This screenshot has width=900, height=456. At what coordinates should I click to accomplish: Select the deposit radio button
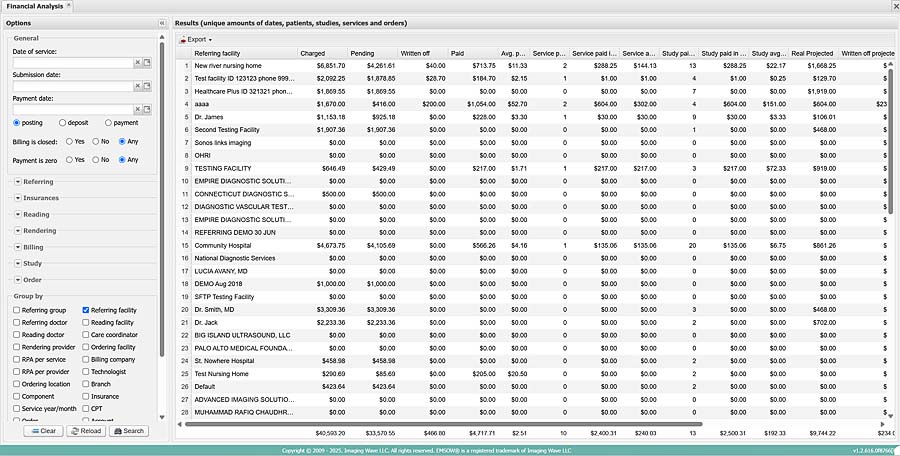click(x=63, y=123)
